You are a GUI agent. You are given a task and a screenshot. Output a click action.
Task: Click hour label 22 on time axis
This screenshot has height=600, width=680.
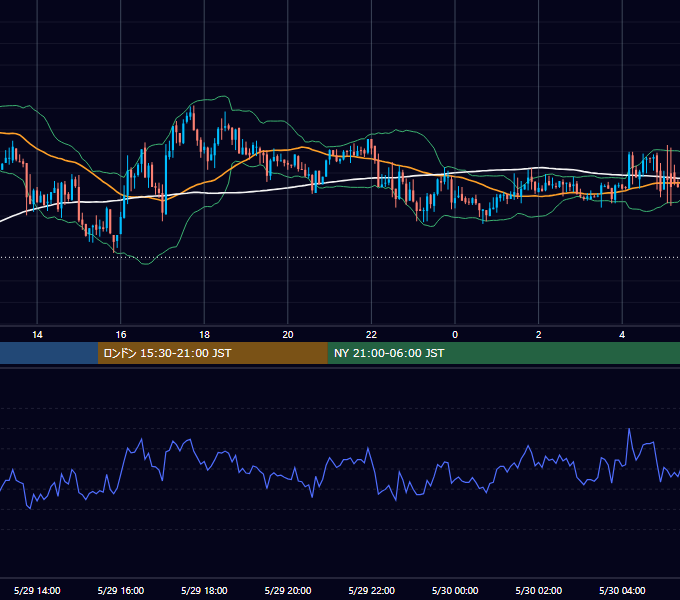371,335
